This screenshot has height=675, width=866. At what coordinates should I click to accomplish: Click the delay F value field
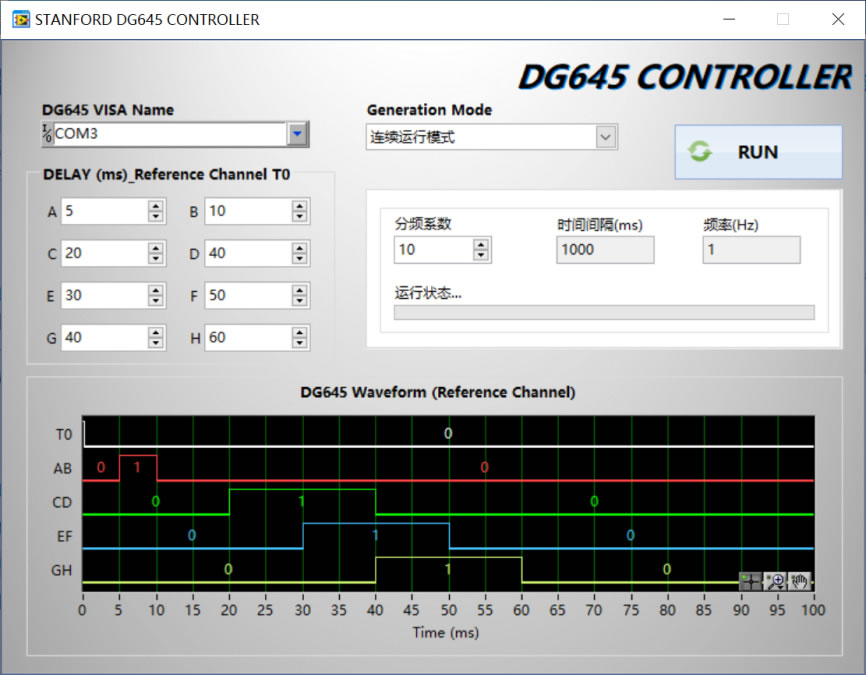(x=247, y=295)
